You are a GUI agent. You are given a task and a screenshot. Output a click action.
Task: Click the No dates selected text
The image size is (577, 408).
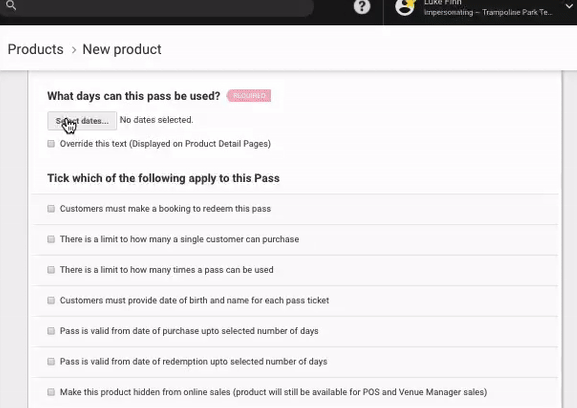point(156,120)
